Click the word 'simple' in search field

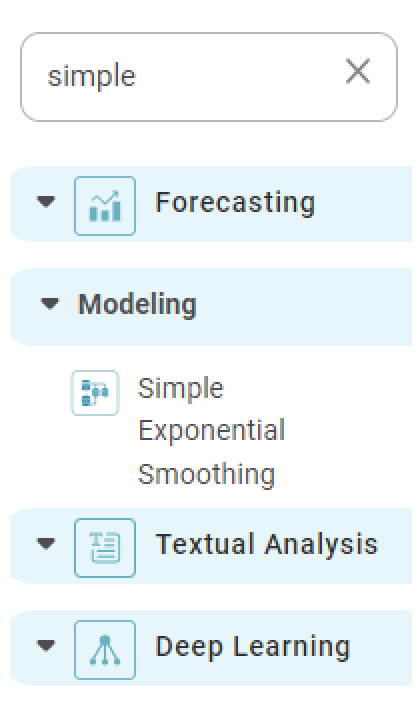pos(92,77)
